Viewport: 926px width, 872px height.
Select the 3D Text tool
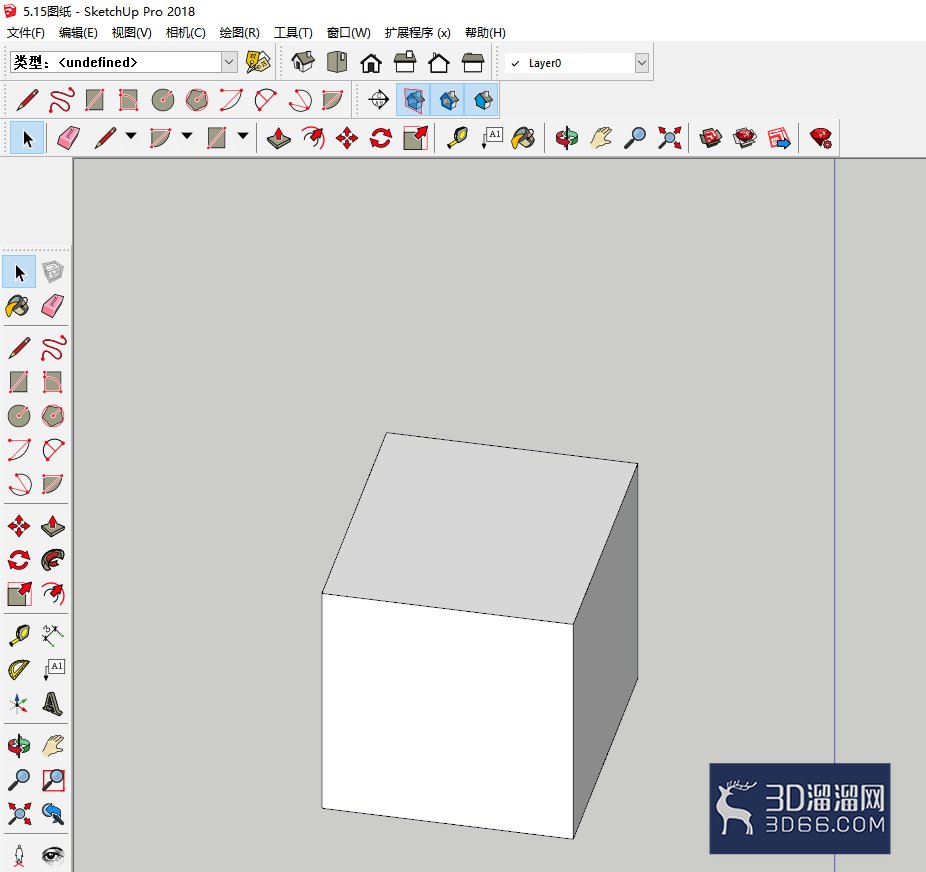(x=53, y=704)
